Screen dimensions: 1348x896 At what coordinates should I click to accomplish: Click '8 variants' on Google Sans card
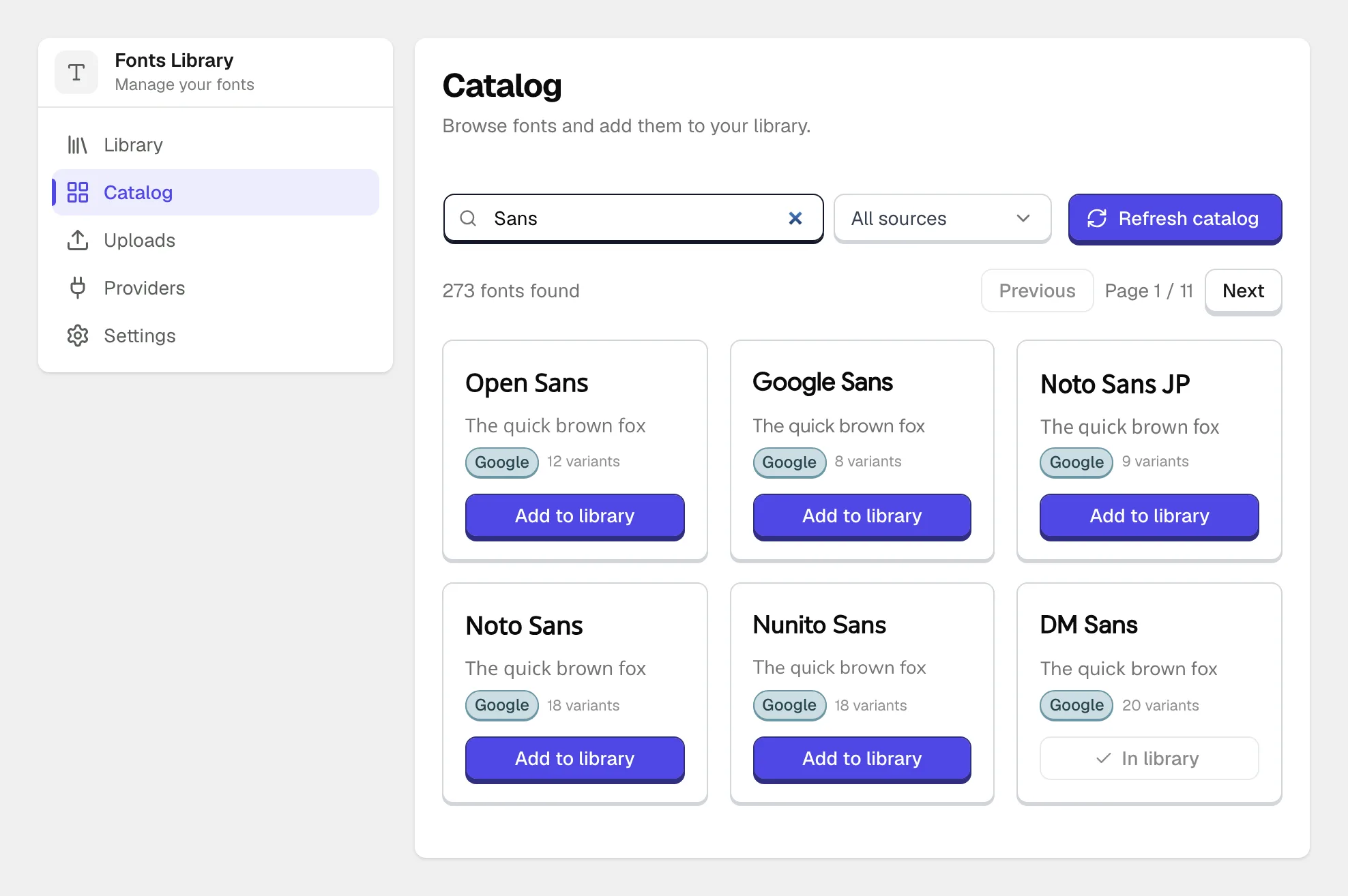[868, 462]
